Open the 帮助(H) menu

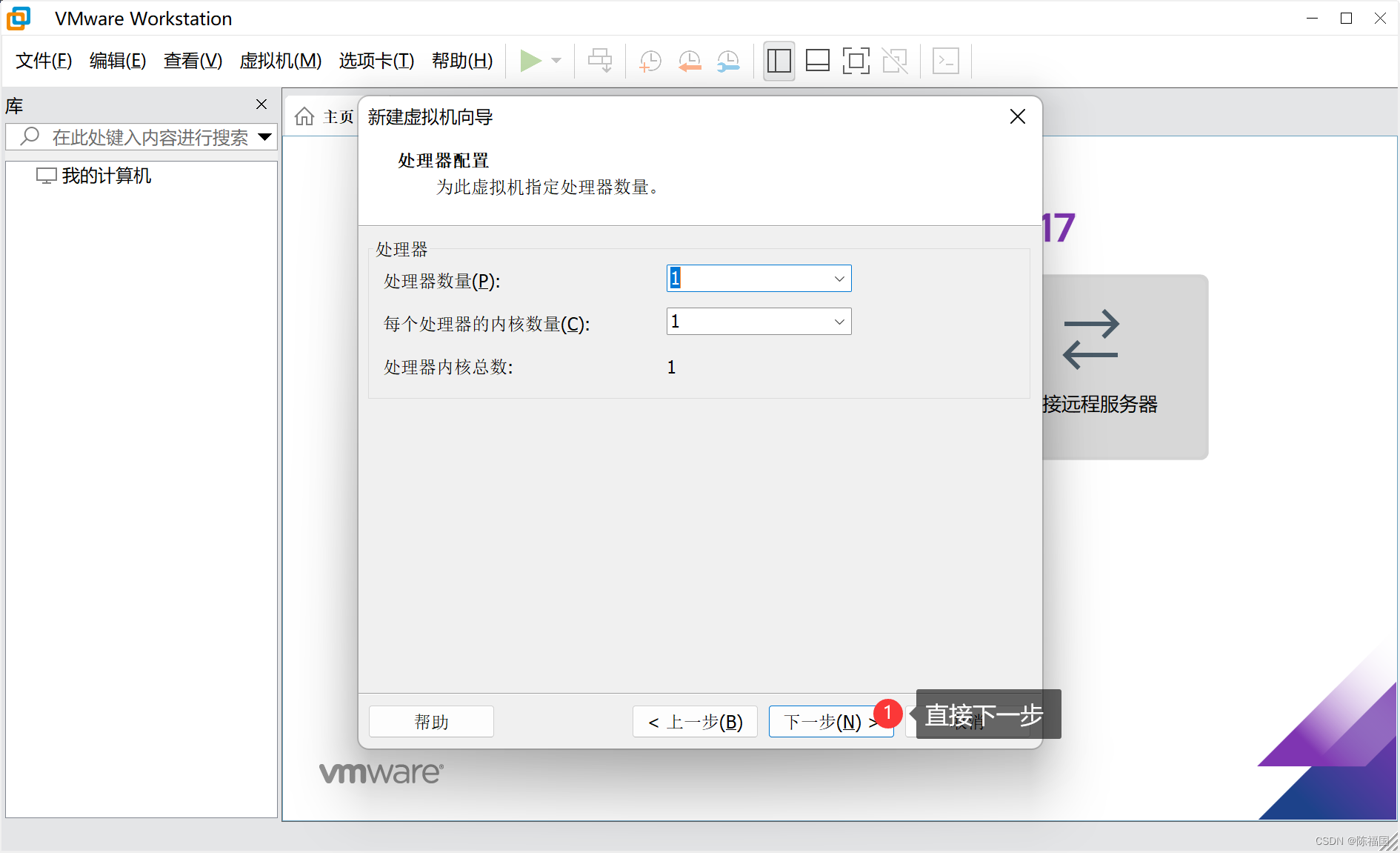[x=462, y=61]
